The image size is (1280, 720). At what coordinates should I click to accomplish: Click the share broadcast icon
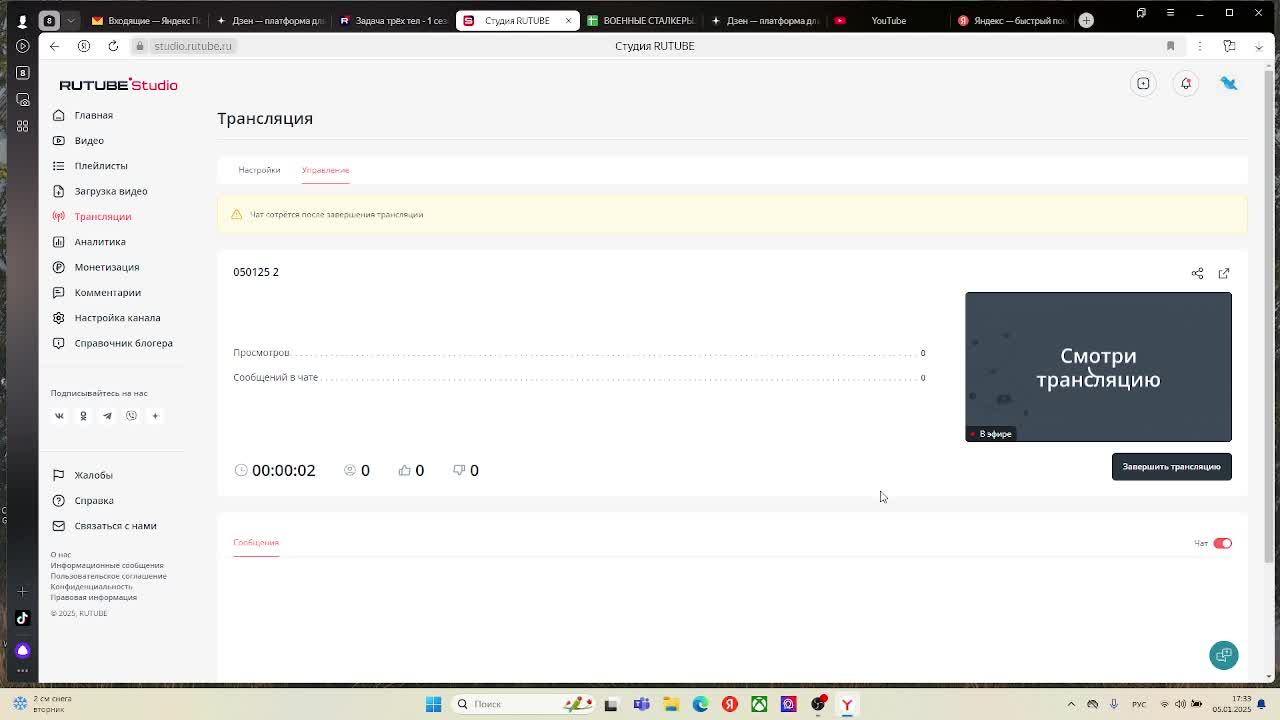(x=1197, y=273)
